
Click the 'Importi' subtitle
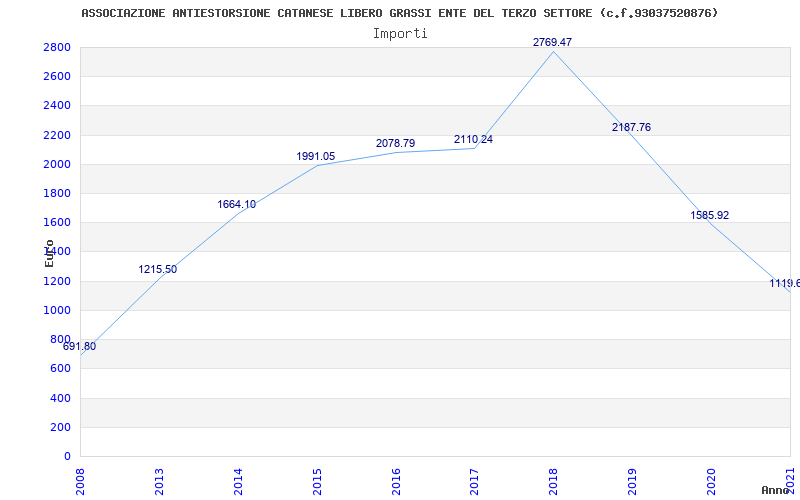point(400,34)
